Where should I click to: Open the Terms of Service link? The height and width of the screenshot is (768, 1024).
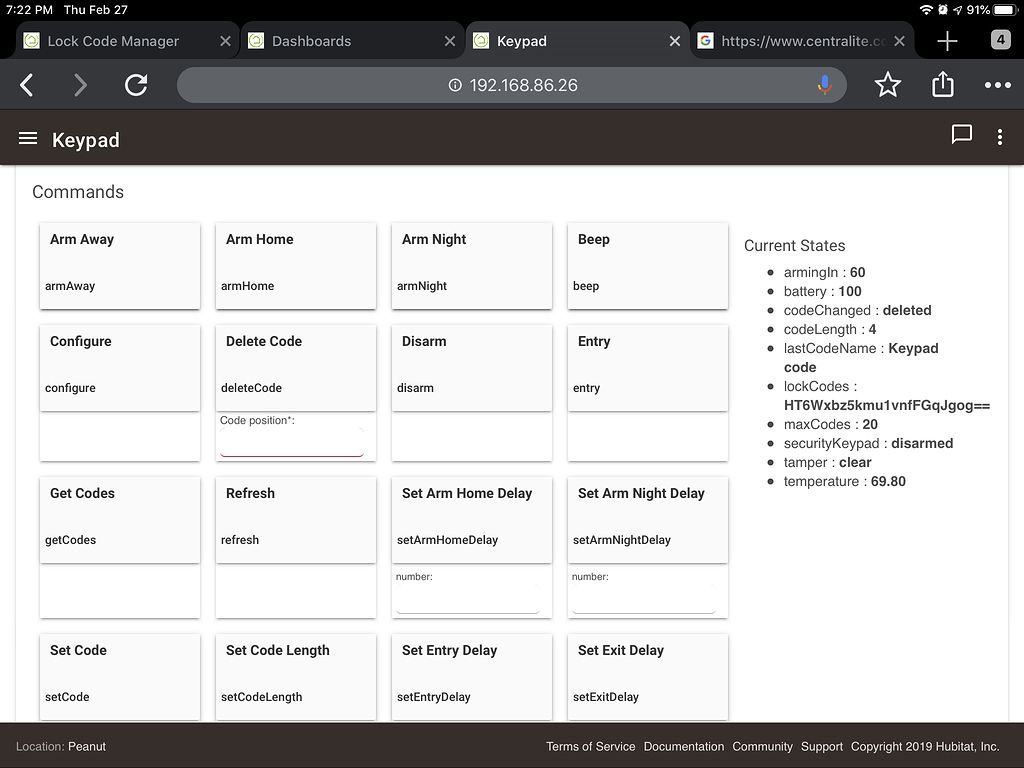coord(590,746)
